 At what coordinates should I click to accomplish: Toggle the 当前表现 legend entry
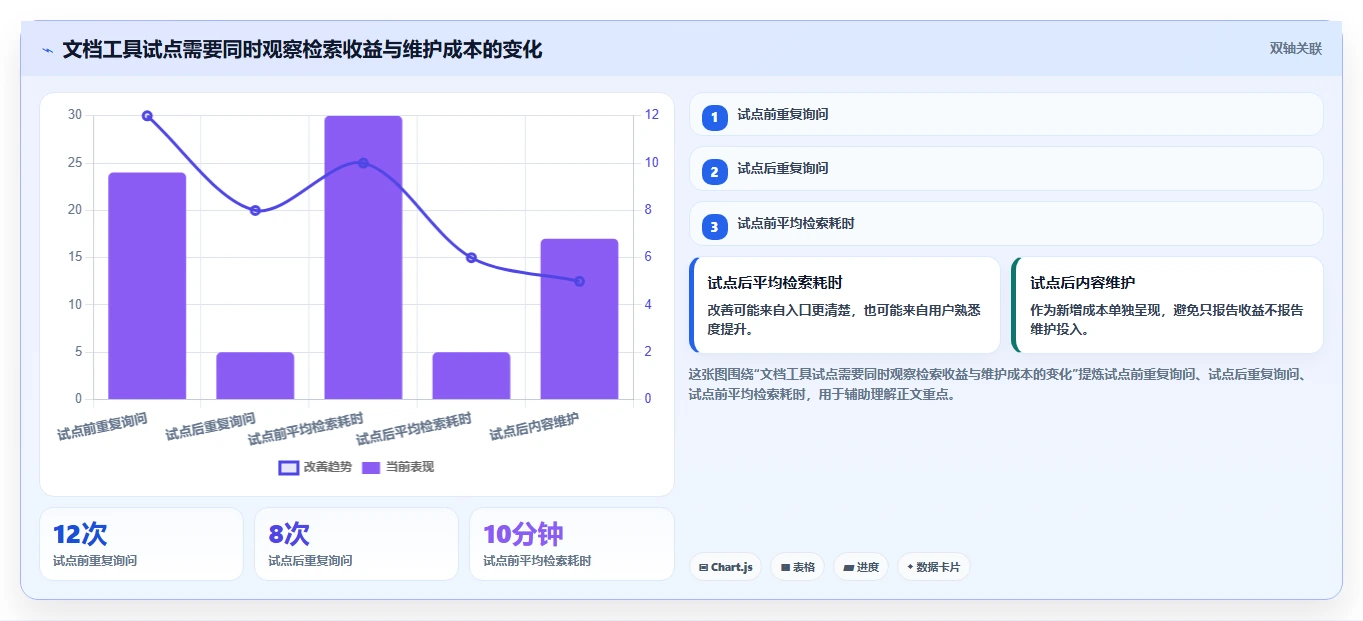pyautogui.click(x=398, y=467)
